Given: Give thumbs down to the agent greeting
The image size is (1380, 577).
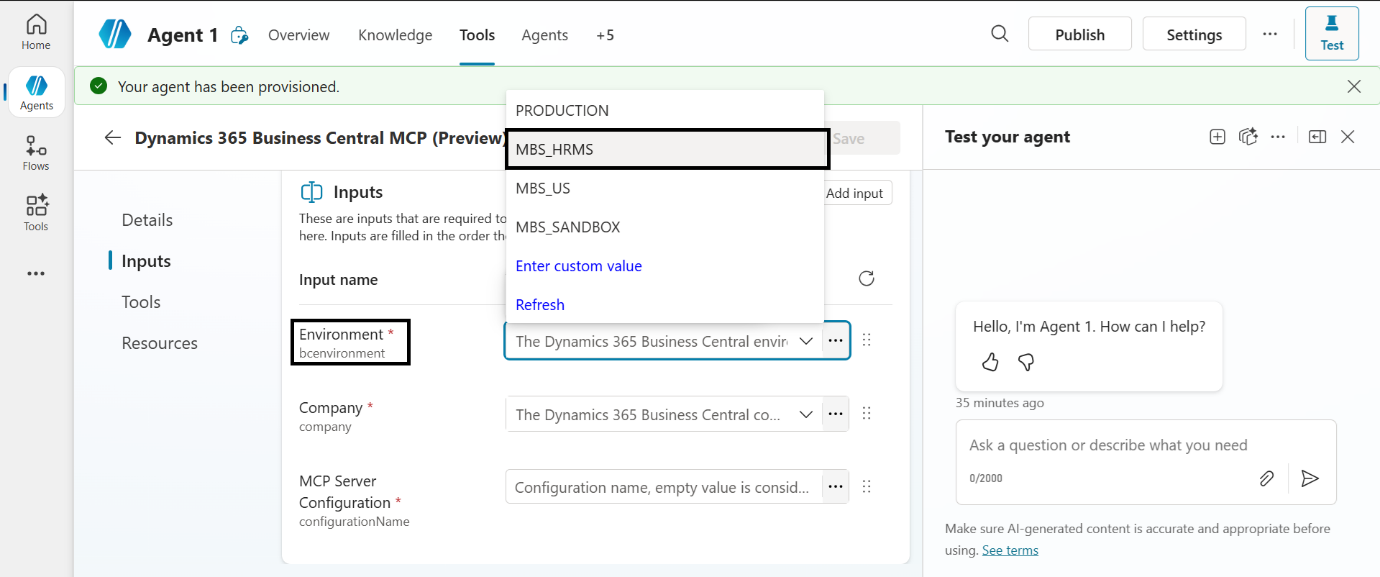Looking at the screenshot, I should click(x=1026, y=362).
